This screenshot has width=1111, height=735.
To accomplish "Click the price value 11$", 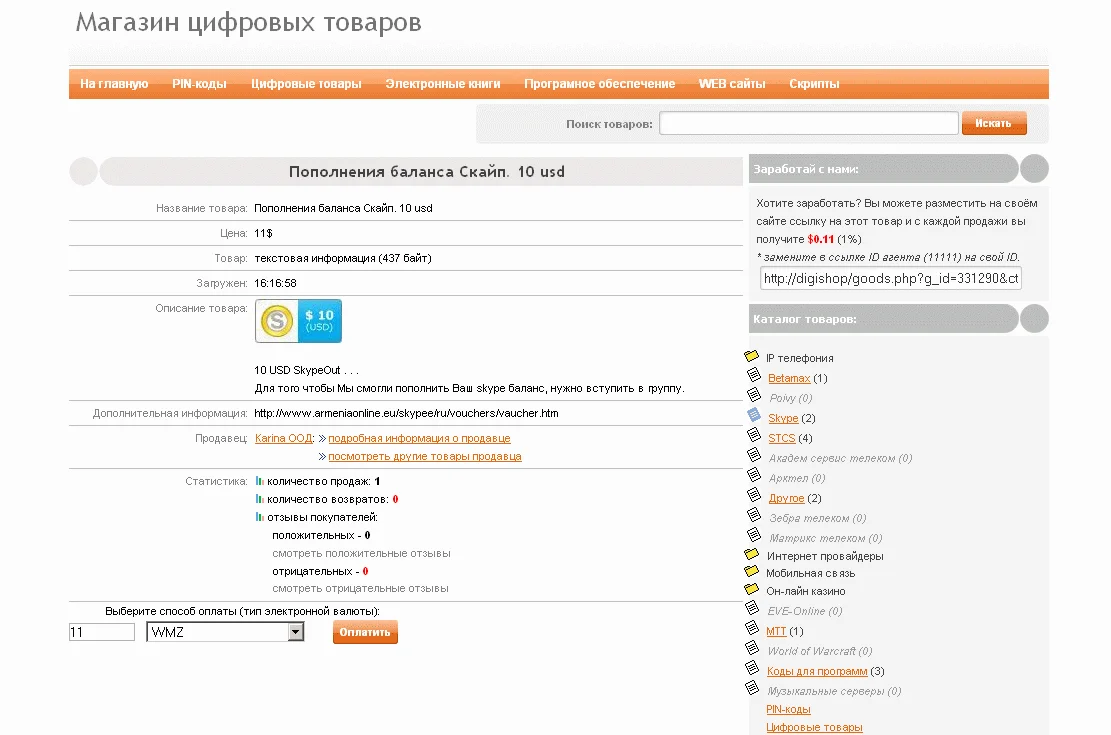I will [263, 233].
